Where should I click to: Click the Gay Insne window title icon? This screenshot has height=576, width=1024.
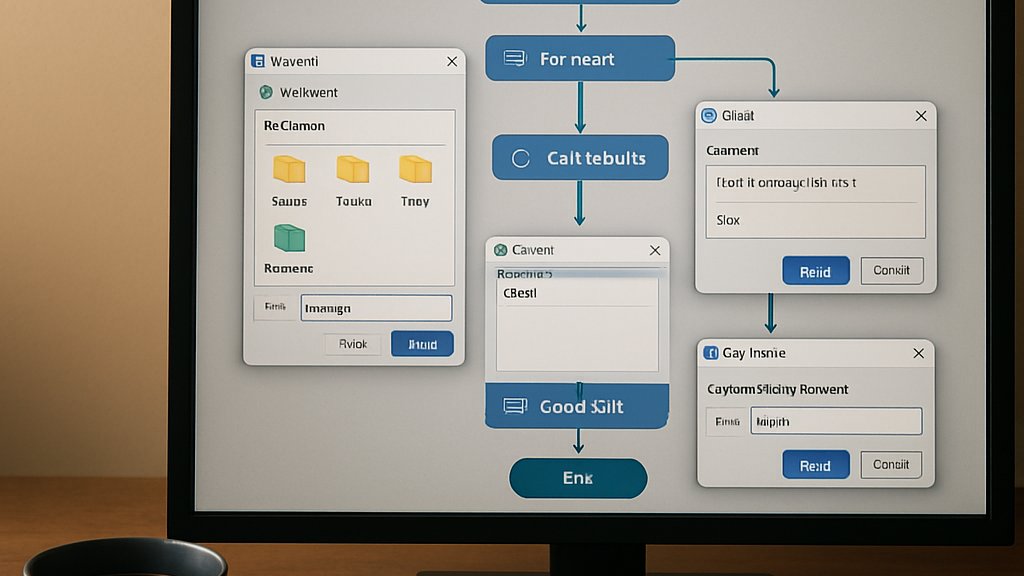[x=711, y=353]
